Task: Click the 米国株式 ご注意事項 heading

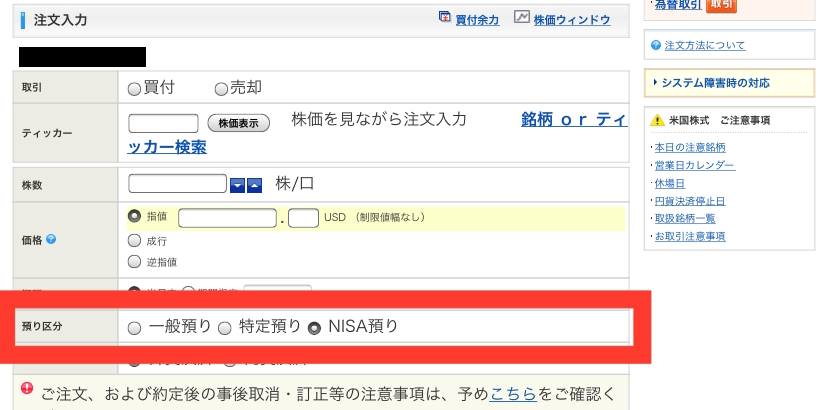Action: [x=720, y=121]
